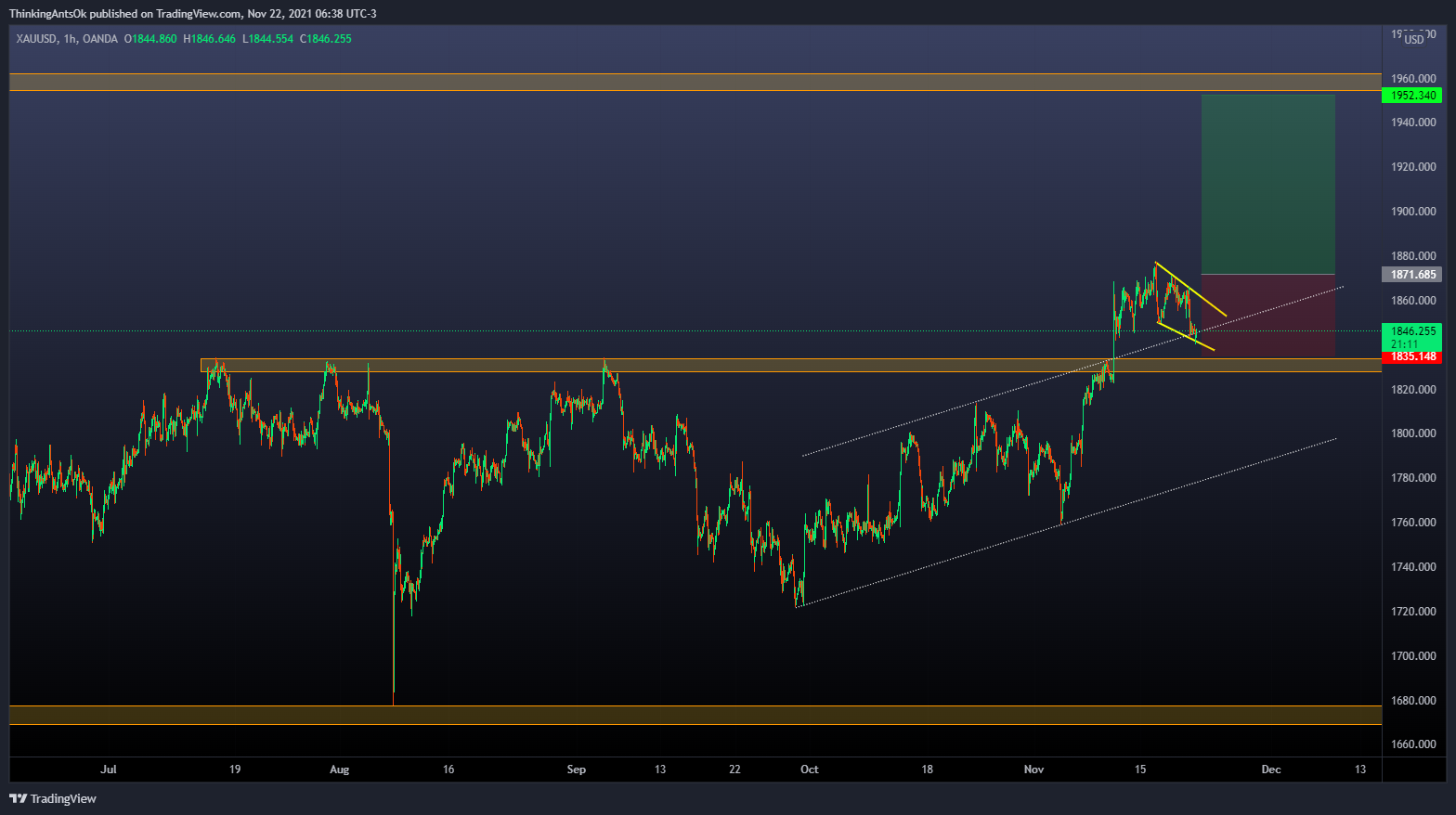
Task: Click the Oct label on time axis
Action: point(810,770)
